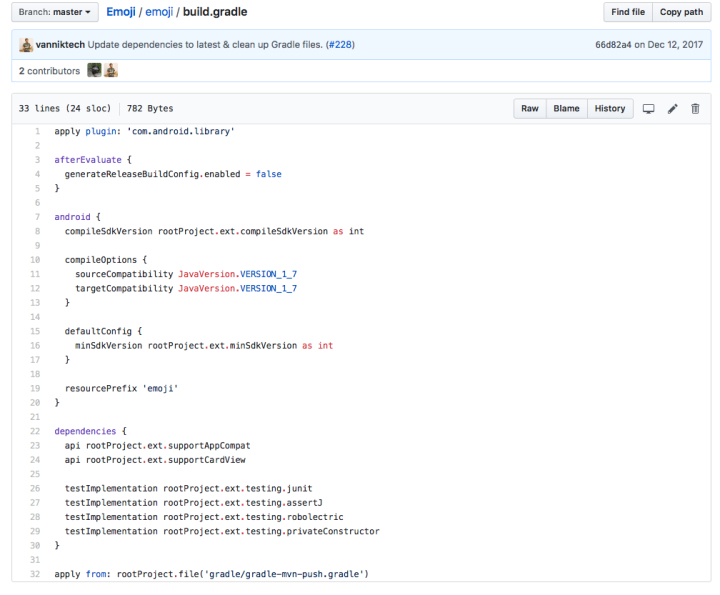Open the second contributor's avatar

point(111,70)
